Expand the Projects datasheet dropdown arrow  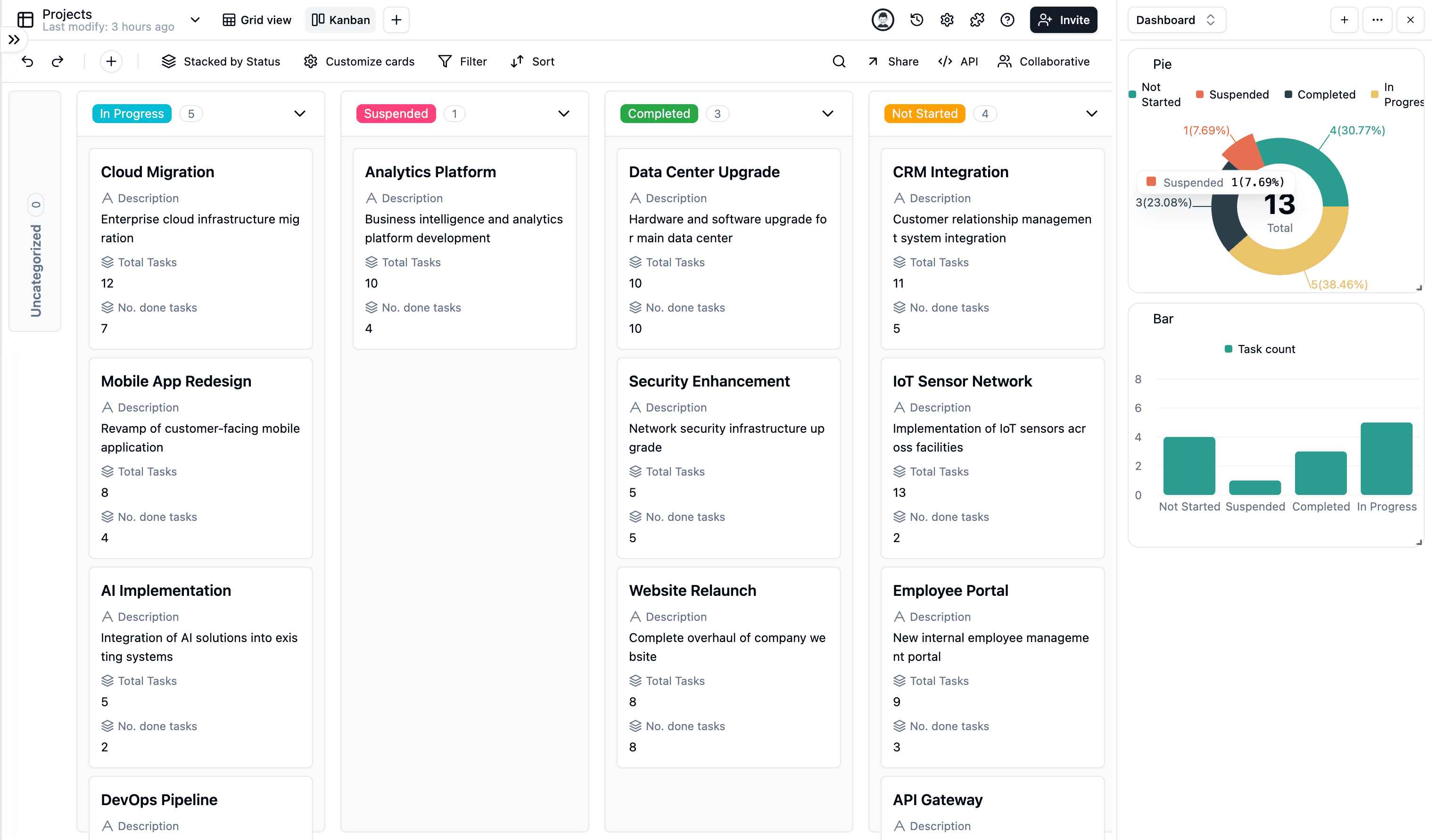195,19
